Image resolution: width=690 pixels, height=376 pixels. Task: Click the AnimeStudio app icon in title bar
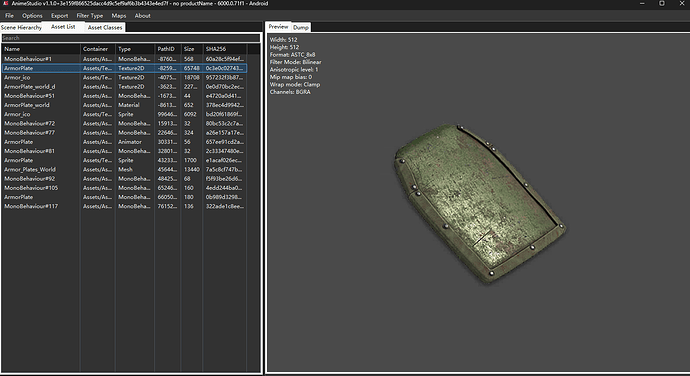pos(6,4)
